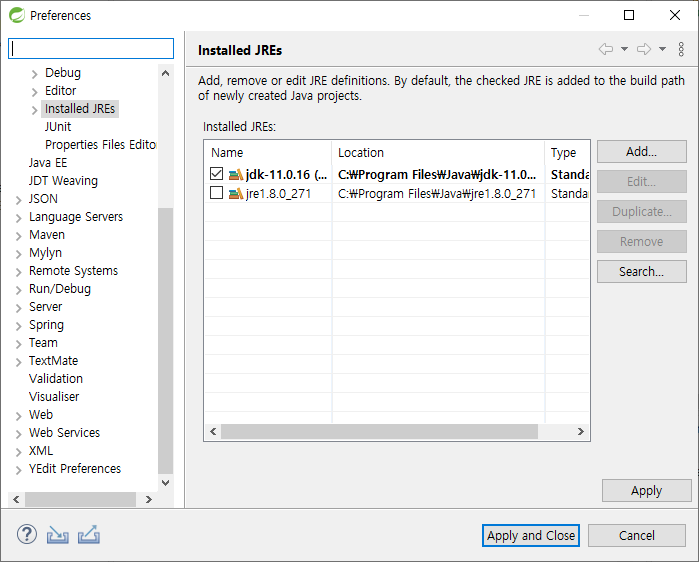The height and width of the screenshot is (562, 699).
Task: Expand the Installed JREs tree node
Action: 35,110
